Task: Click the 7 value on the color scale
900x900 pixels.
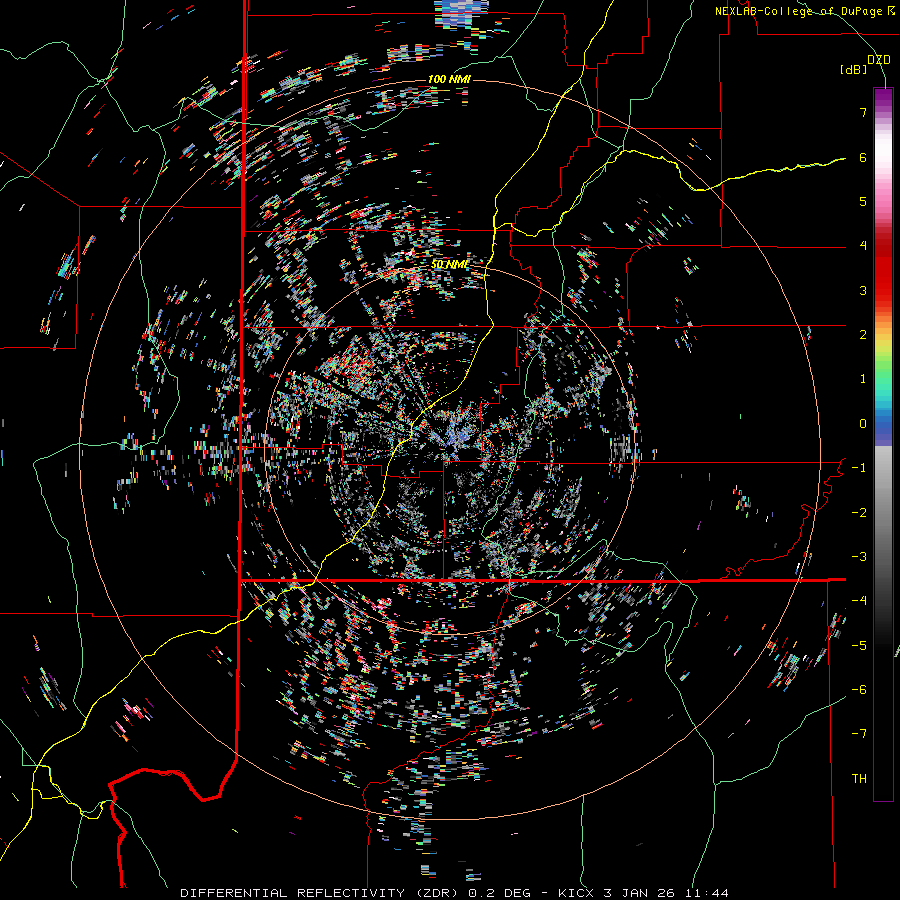Action: pos(863,112)
